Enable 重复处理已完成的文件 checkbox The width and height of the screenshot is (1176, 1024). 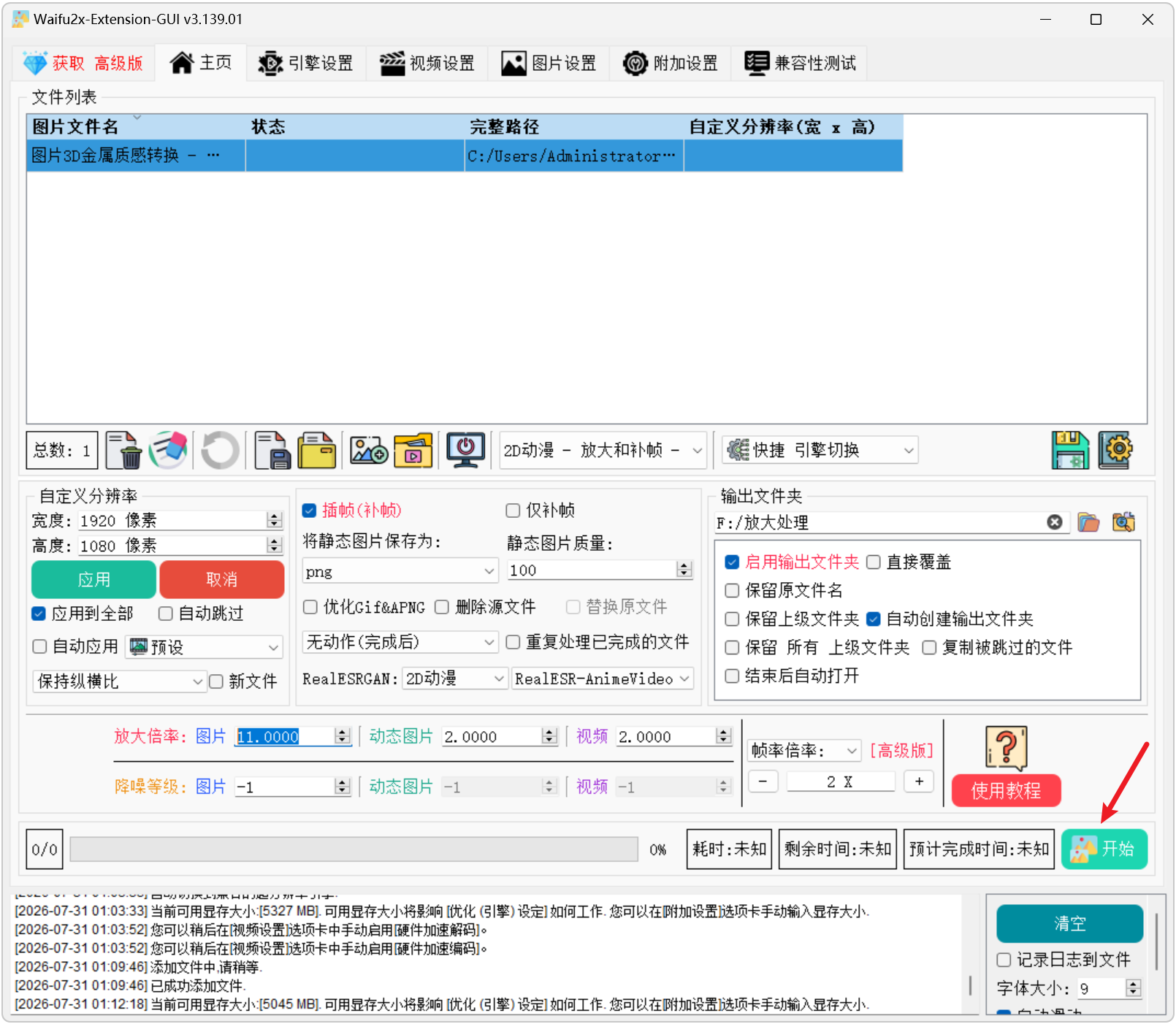(x=513, y=642)
